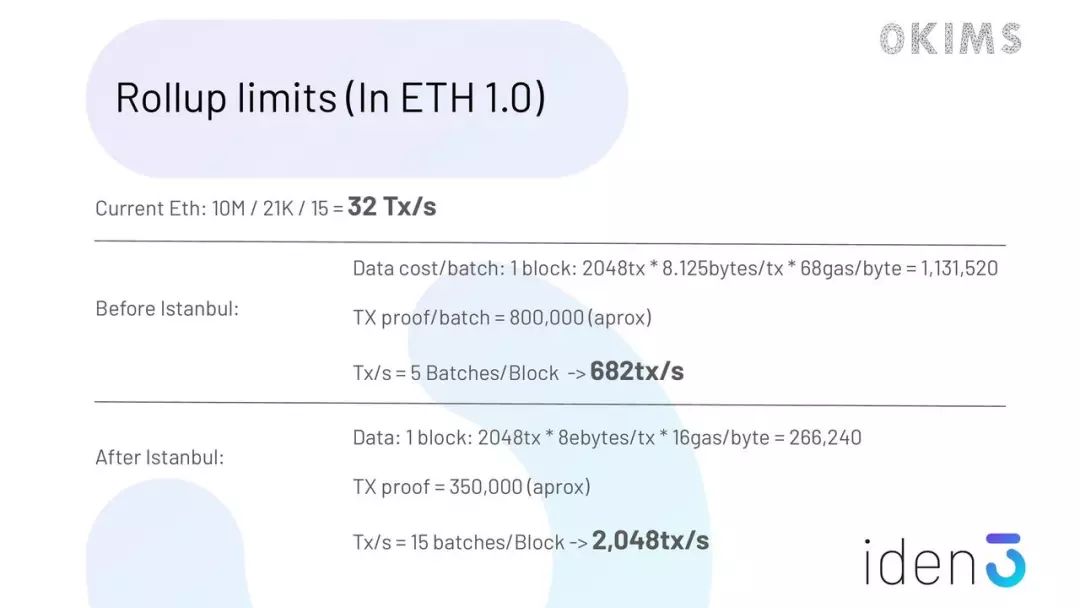Click the (In ETH 1.0) title part
Image resolution: width=1080 pixels, height=608 pixels.
[444, 98]
